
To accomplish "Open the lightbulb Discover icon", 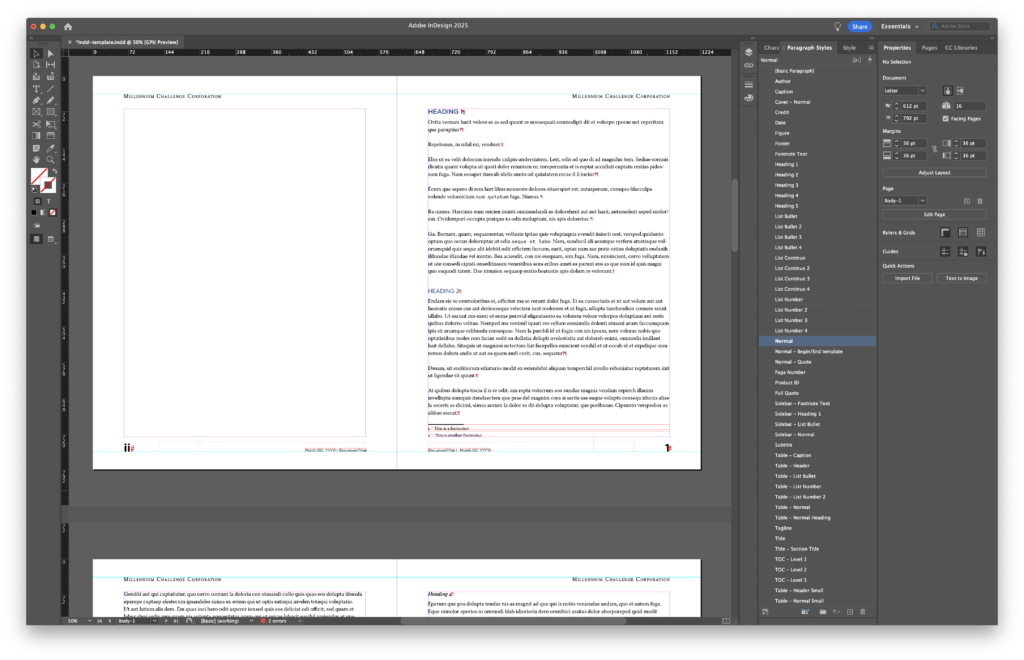I will tap(837, 27).
